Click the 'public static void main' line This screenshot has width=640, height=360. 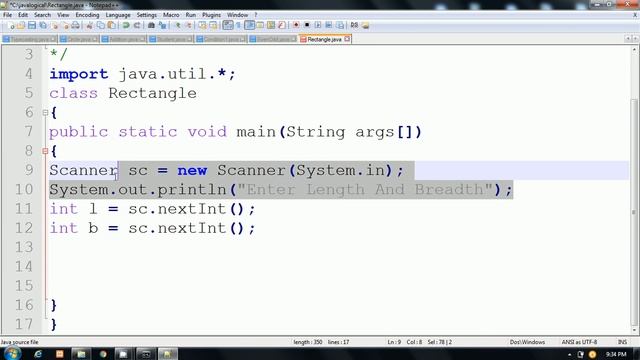(235, 132)
